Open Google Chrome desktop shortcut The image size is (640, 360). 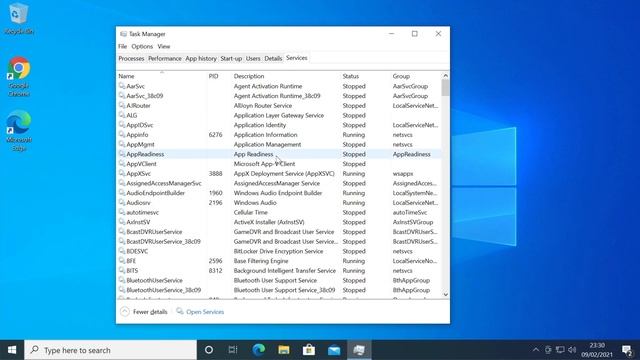(18, 77)
